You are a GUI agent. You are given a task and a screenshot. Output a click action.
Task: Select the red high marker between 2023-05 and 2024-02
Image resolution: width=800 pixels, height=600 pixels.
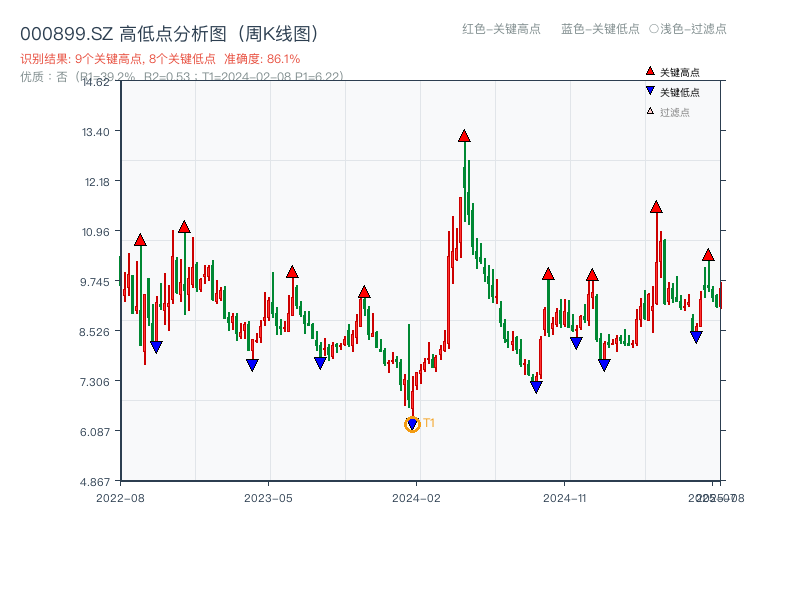[x=364, y=292]
